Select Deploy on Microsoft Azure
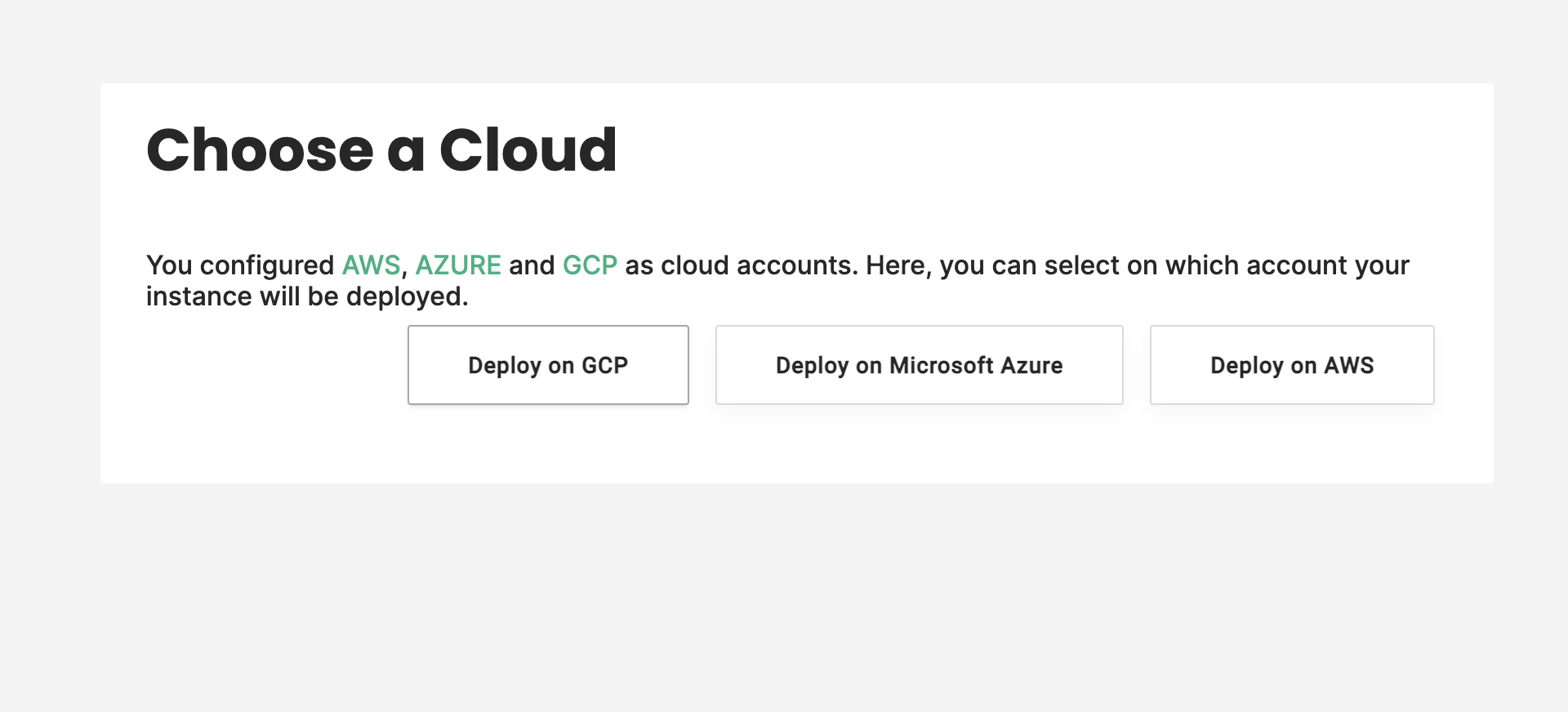Screen dimensions: 1568x712 point(920,365)
